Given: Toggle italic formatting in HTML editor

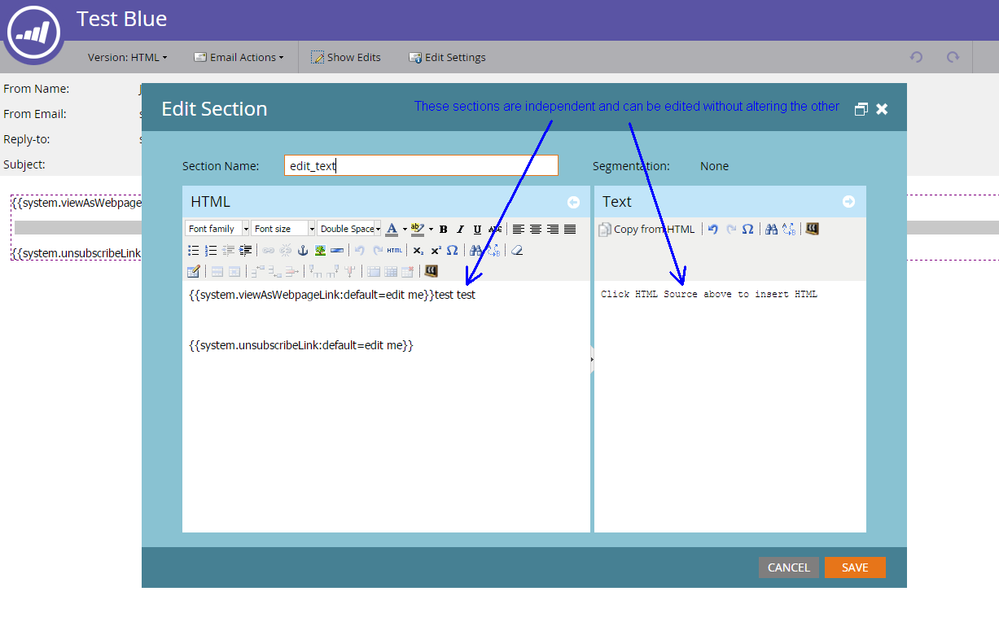Looking at the screenshot, I should 460,229.
